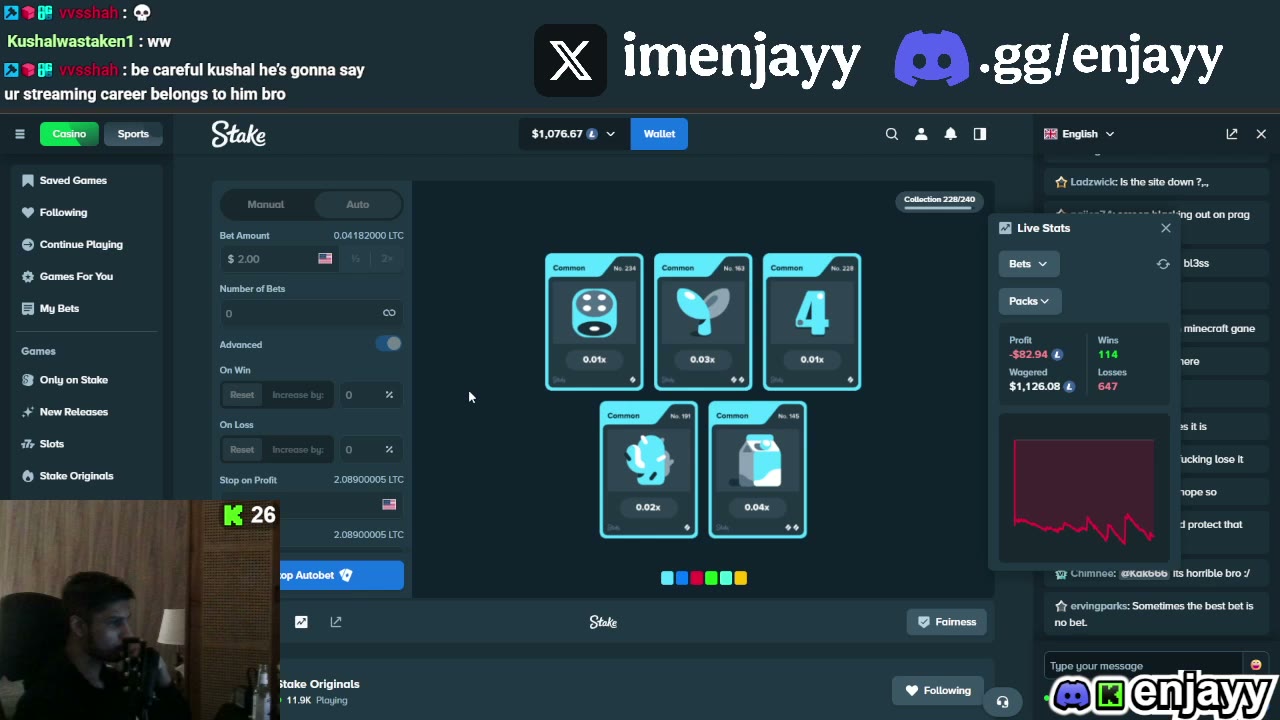
Task: Toggle the chat sidebar panel icon
Action: 980,134
